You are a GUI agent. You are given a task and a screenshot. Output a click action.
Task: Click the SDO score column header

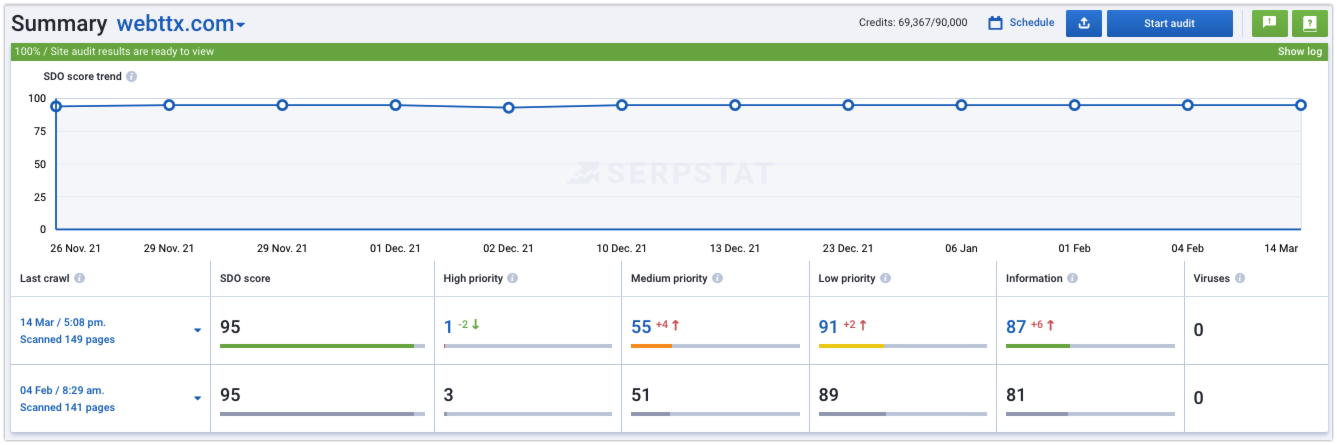(245, 278)
